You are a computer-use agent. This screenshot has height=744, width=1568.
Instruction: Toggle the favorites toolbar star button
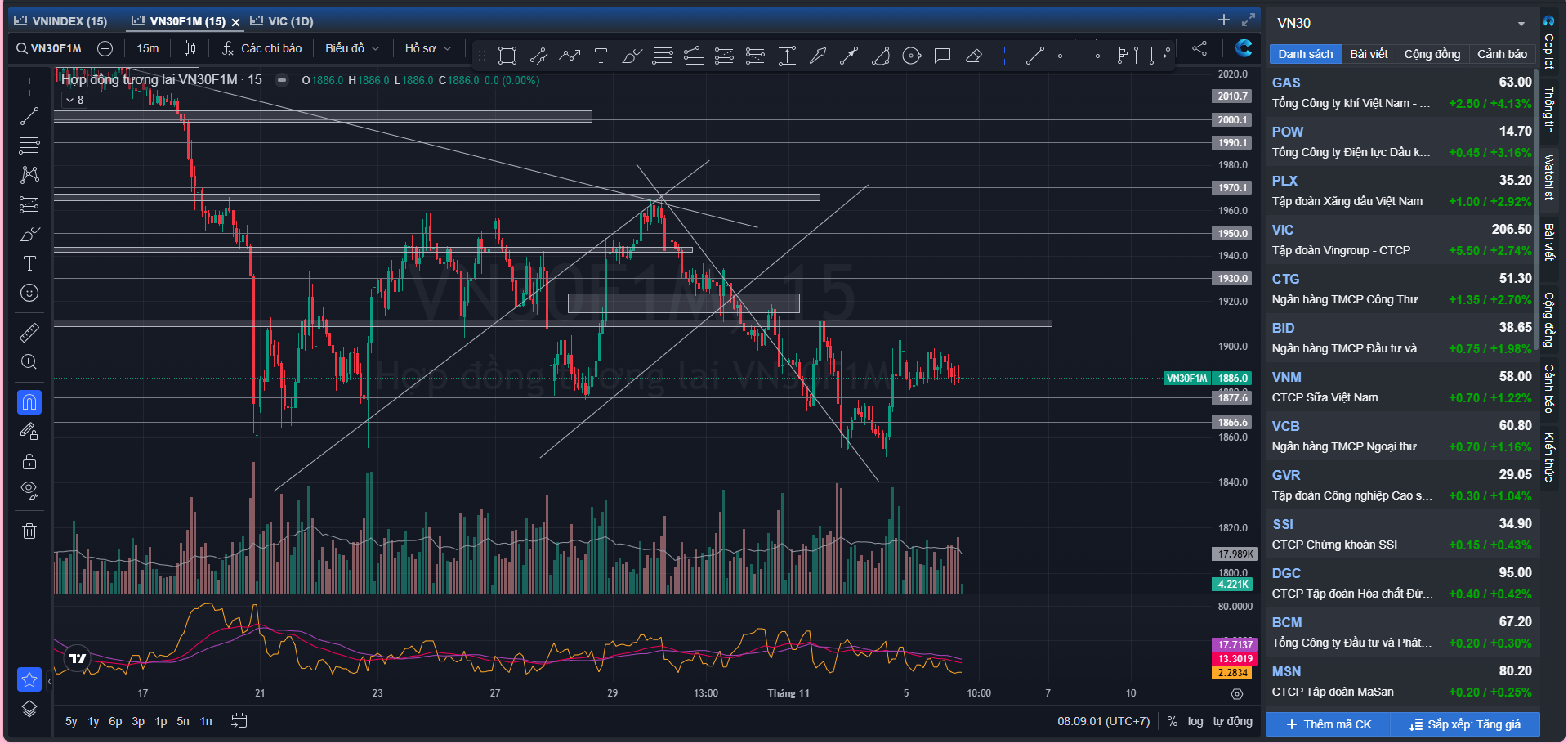pos(29,679)
